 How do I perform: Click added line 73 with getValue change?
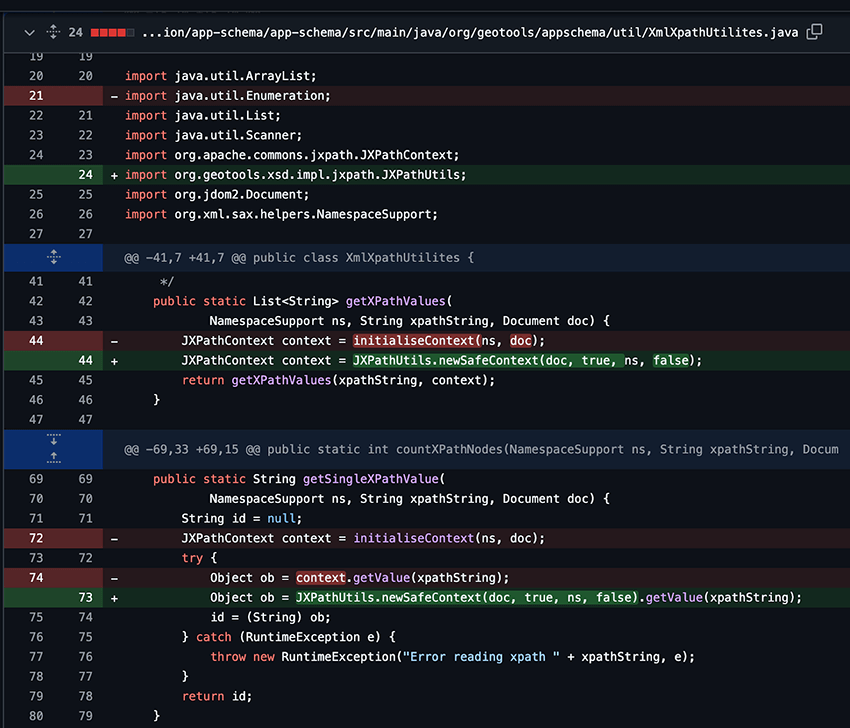click(x=450, y=597)
